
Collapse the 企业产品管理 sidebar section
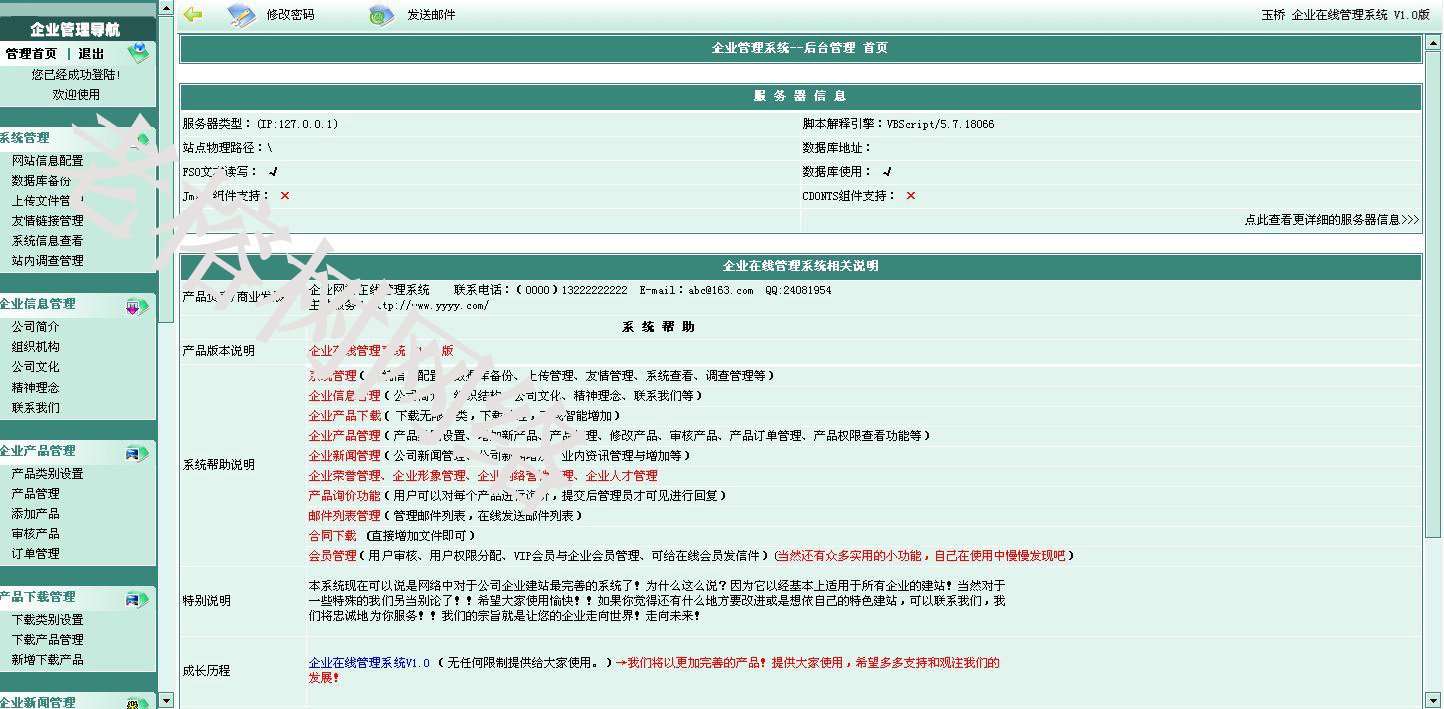click(x=38, y=451)
